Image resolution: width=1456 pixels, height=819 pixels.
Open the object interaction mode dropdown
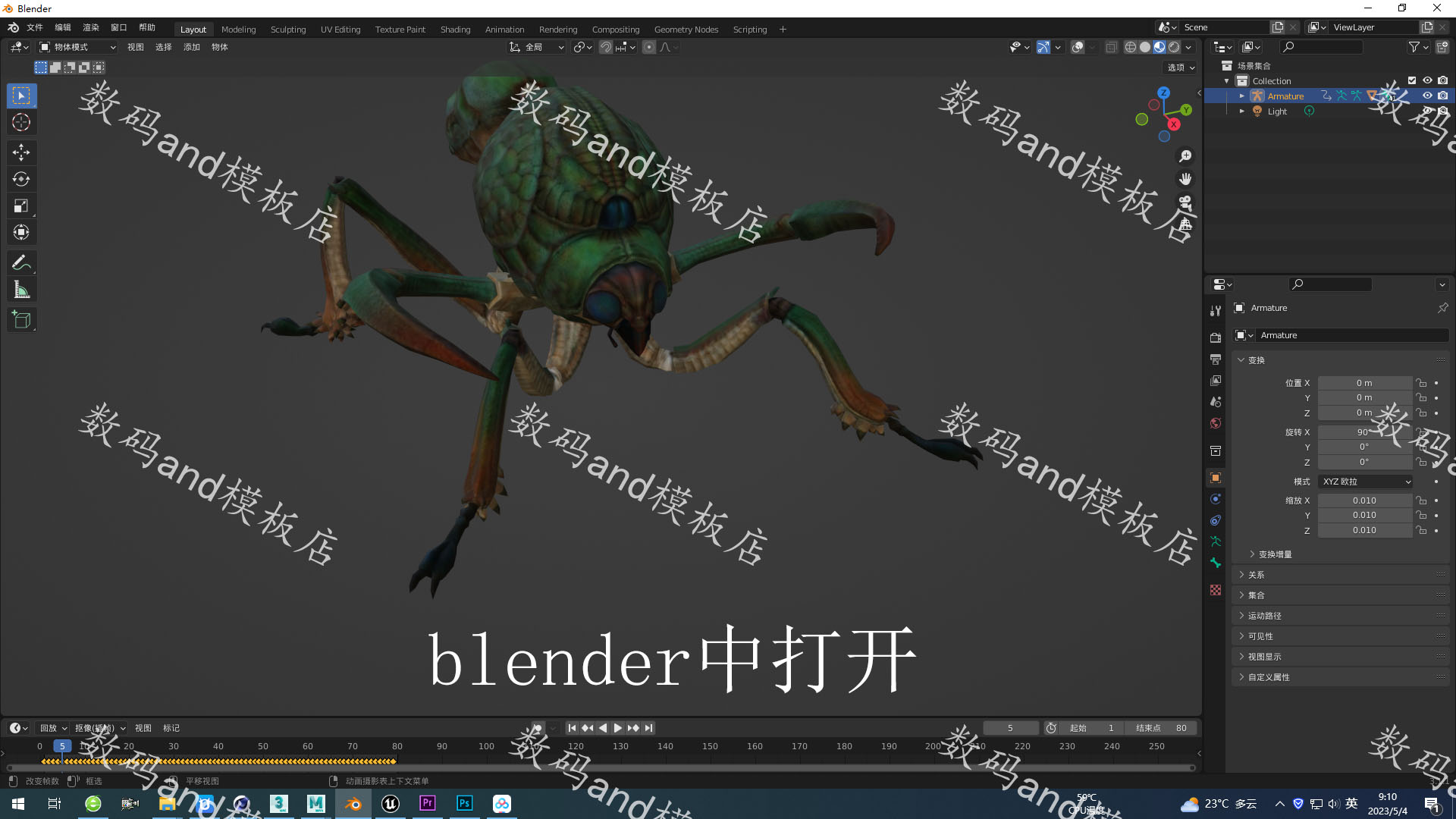pyautogui.click(x=77, y=47)
